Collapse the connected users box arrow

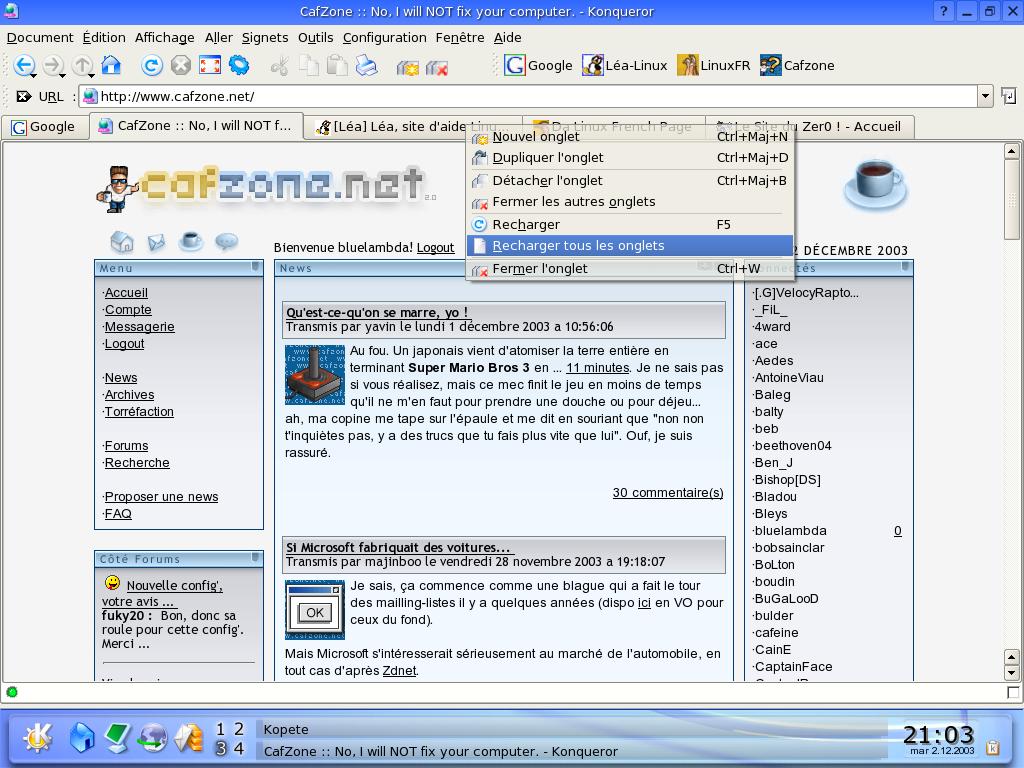[x=905, y=267]
